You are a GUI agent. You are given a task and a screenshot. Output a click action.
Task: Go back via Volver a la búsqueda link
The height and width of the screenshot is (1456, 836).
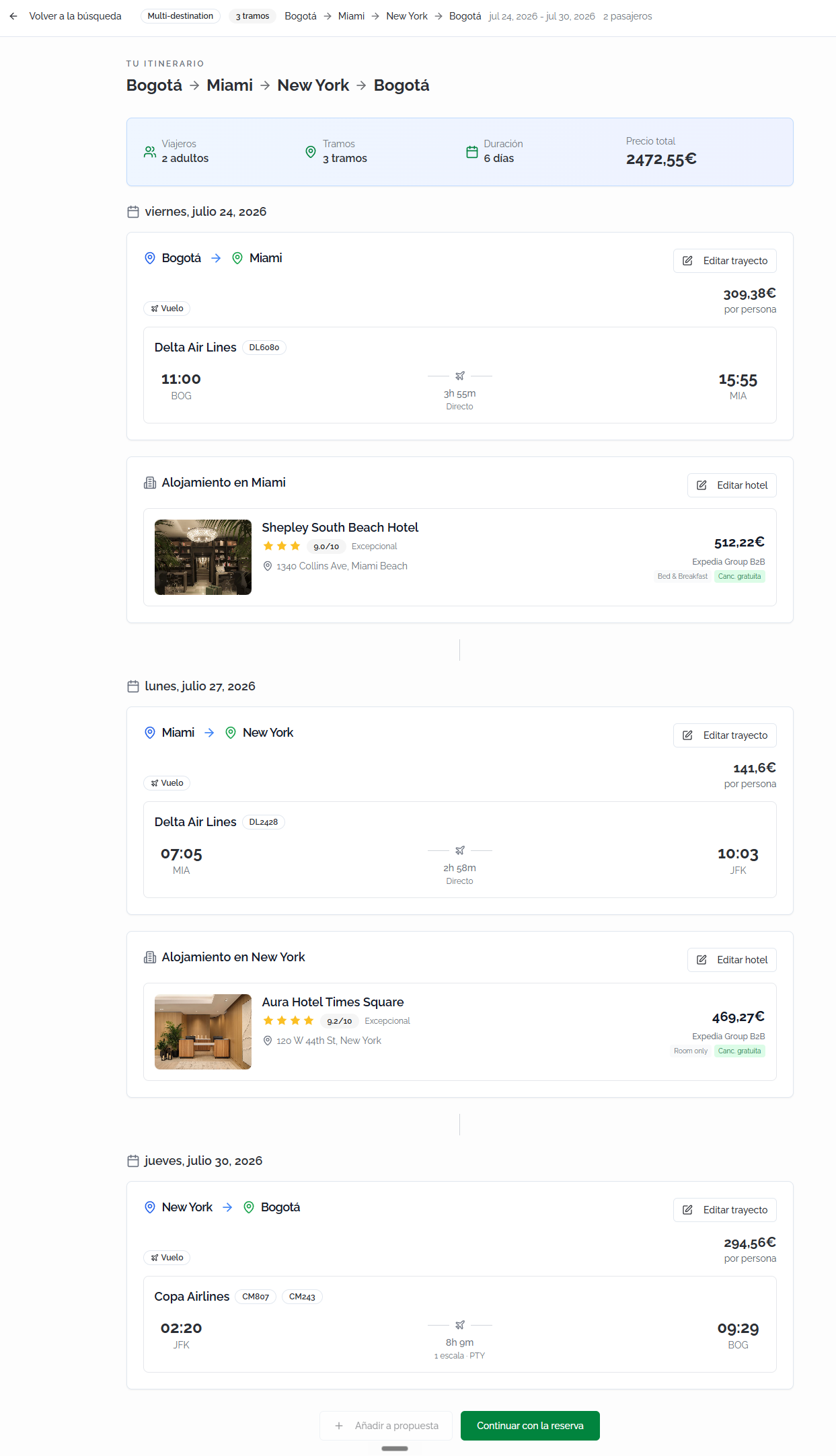(x=75, y=16)
